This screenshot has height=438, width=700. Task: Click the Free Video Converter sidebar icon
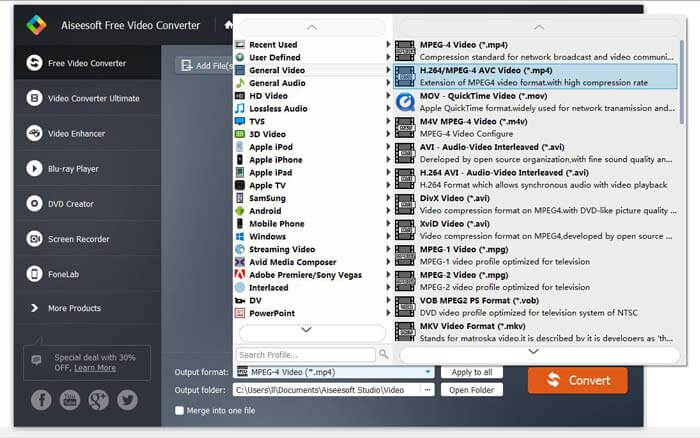click(x=34, y=63)
